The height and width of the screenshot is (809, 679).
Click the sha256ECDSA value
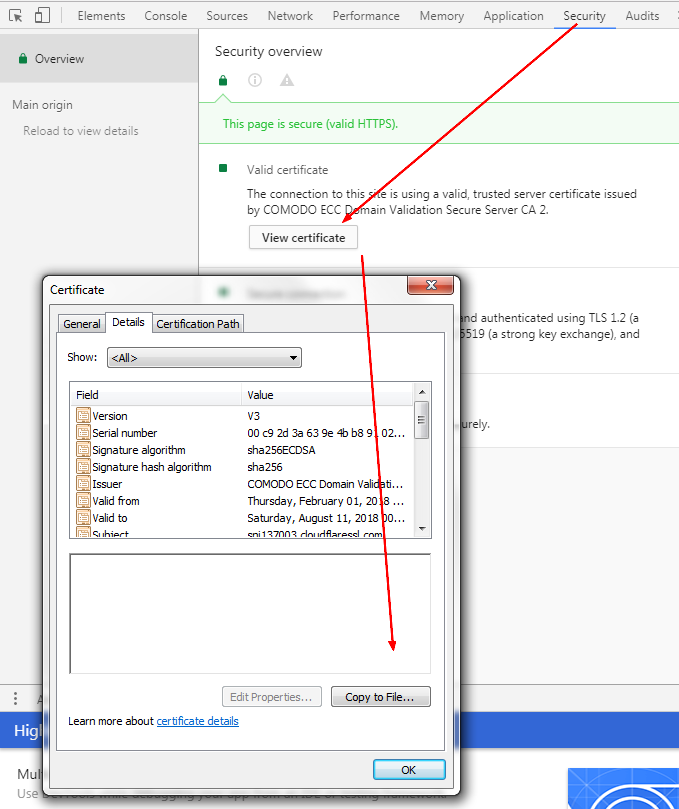tap(281, 450)
